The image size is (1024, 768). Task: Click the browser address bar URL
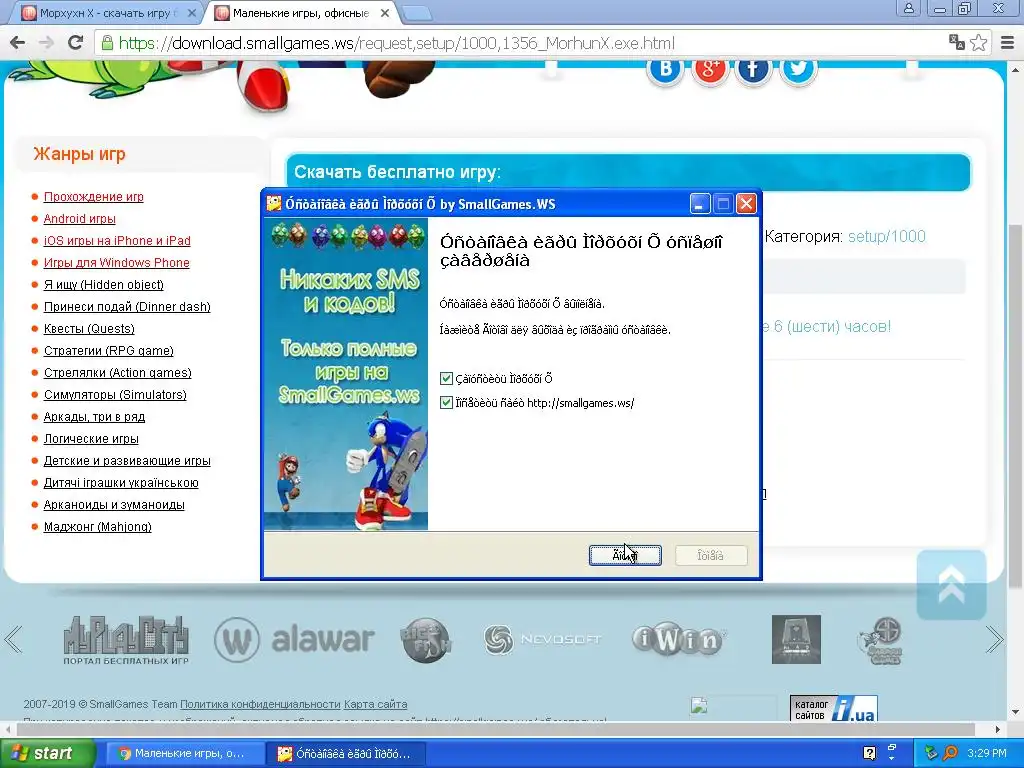pos(396,43)
